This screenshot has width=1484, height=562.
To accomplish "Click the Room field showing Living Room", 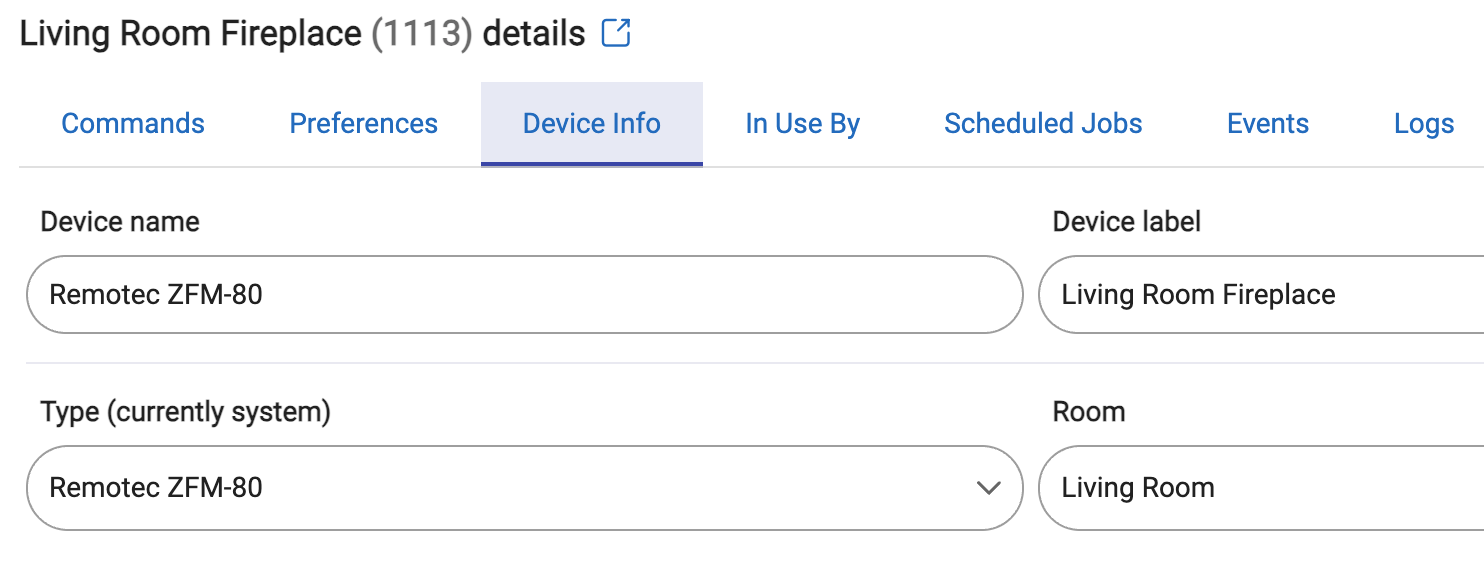I will [x=1260, y=488].
